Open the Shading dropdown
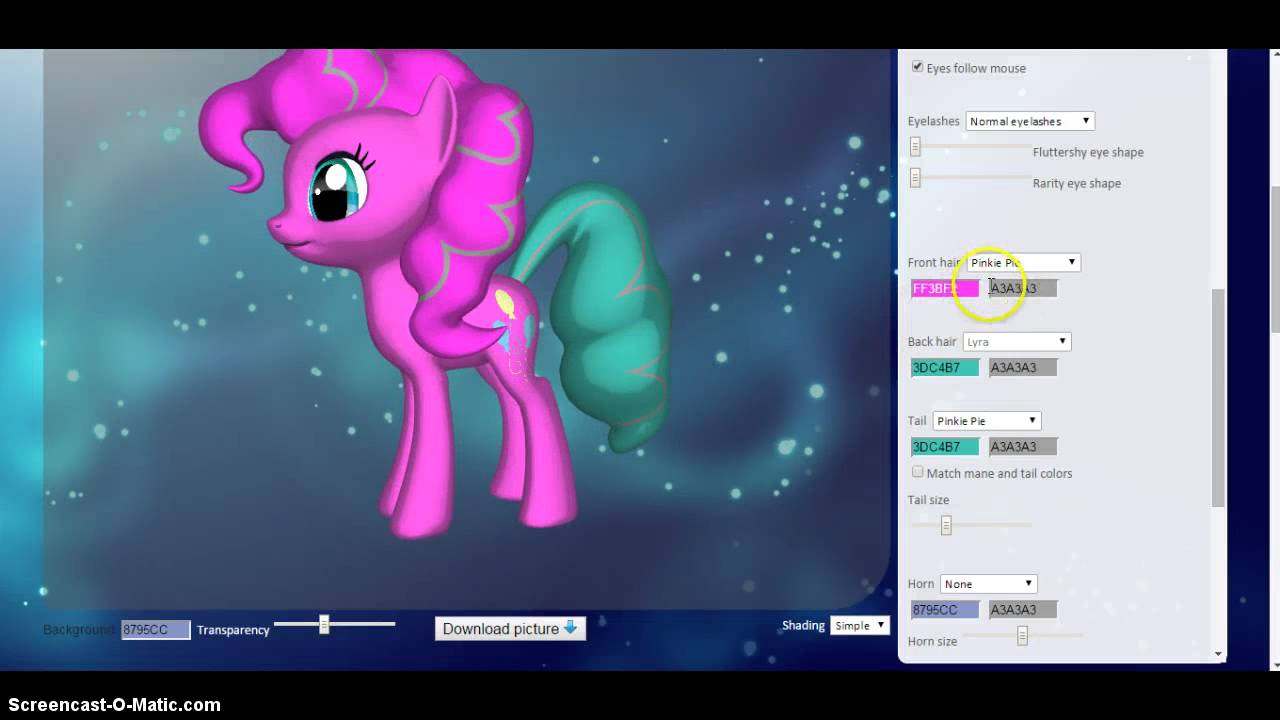 [859, 626]
